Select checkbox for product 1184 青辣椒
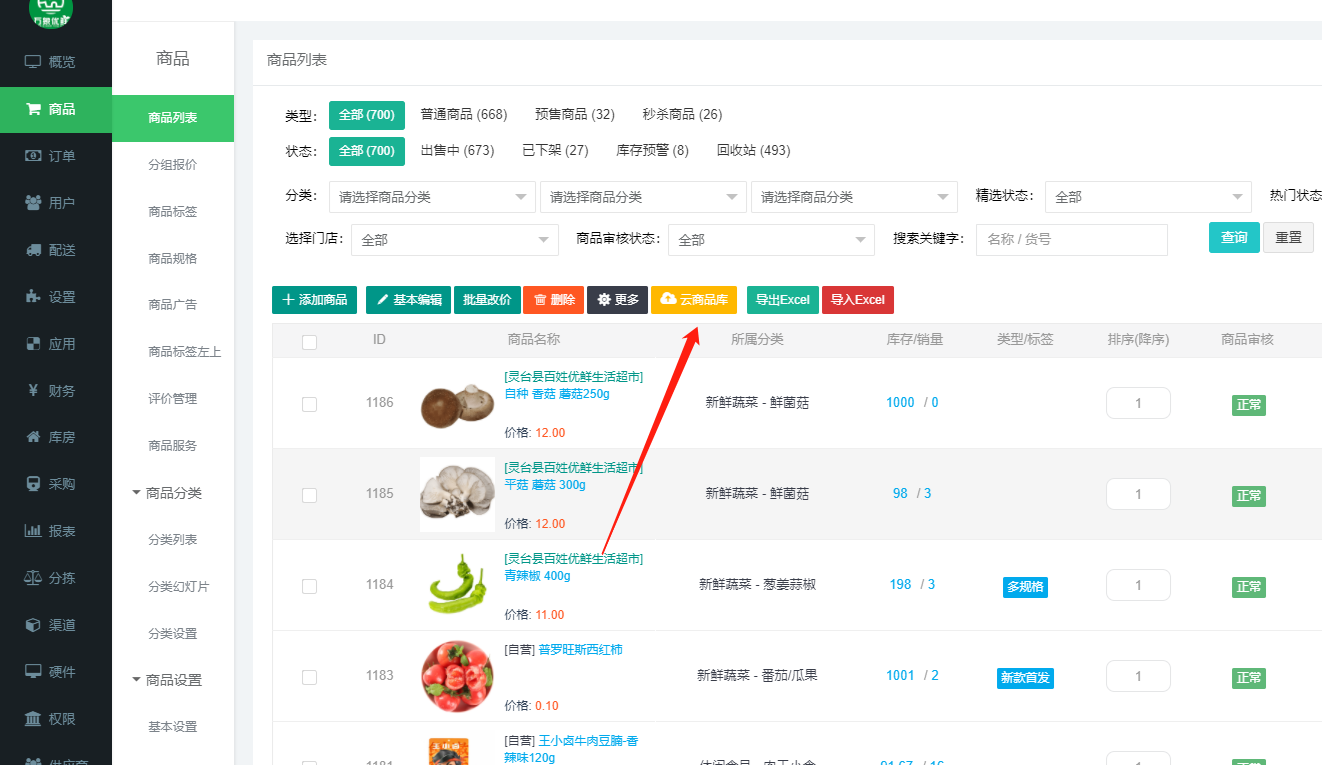 [x=309, y=586]
